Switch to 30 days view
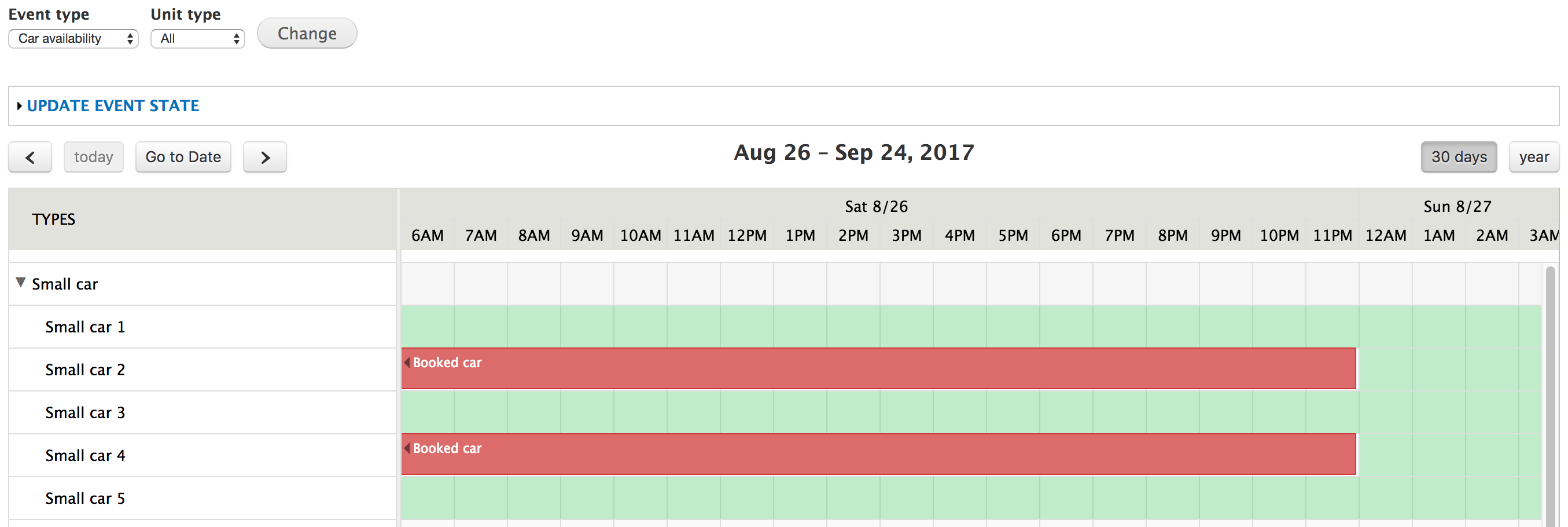 pos(1459,157)
